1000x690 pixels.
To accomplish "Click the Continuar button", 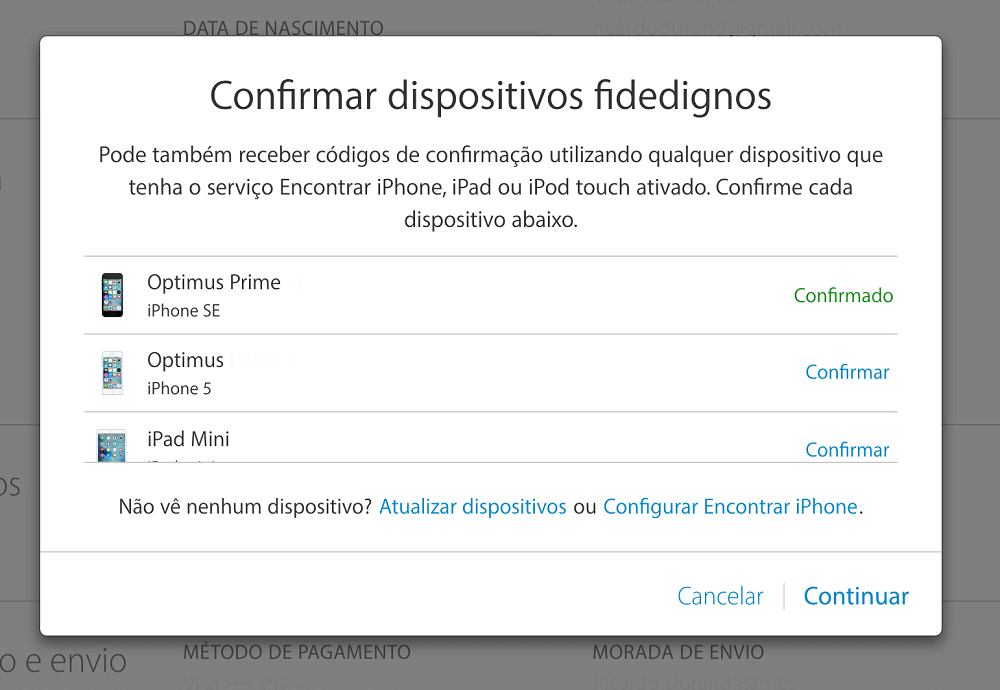I will point(856,596).
